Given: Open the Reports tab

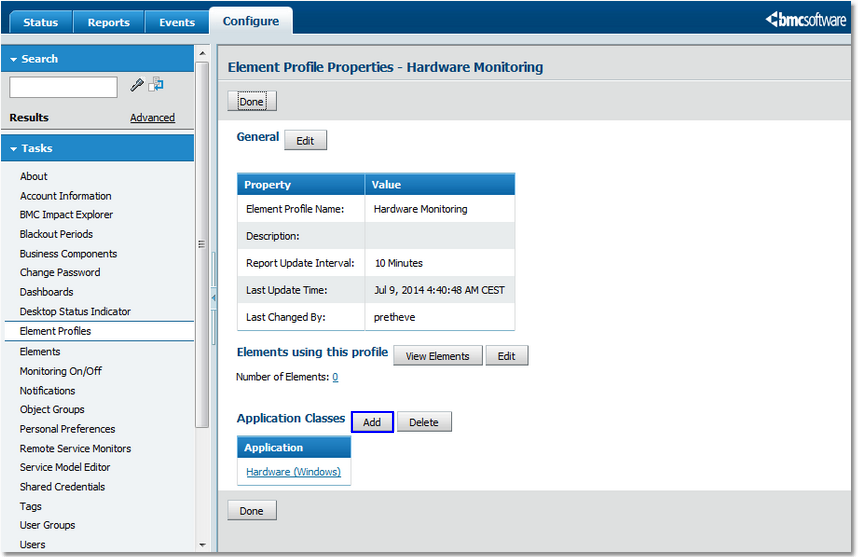Looking at the screenshot, I should point(108,22).
